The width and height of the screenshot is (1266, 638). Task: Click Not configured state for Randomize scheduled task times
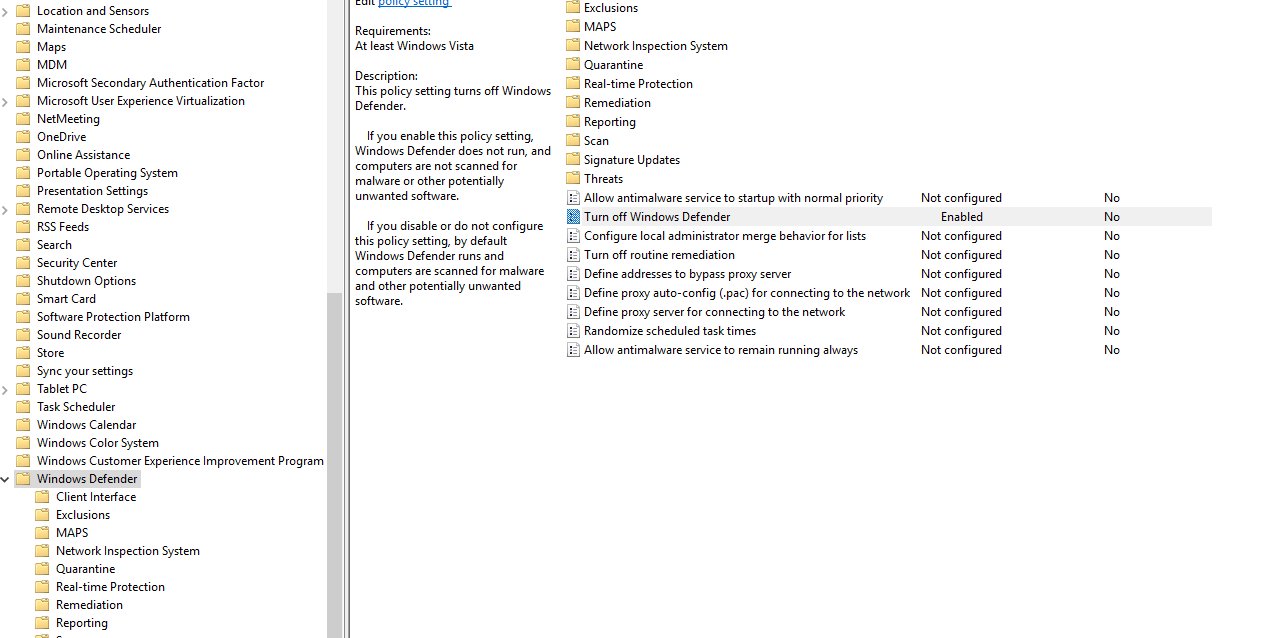click(x=961, y=331)
